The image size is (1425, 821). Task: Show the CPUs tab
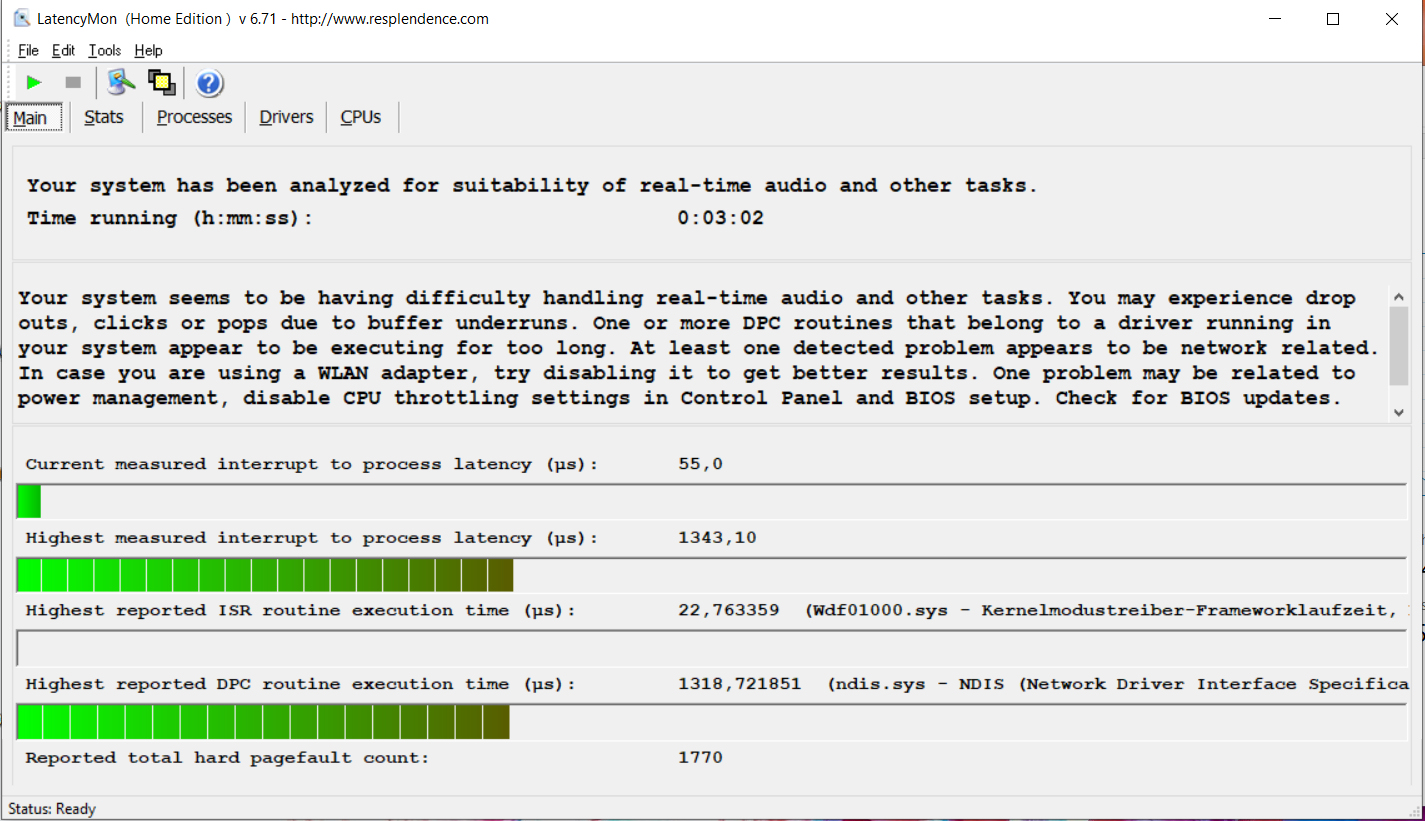point(361,117)
